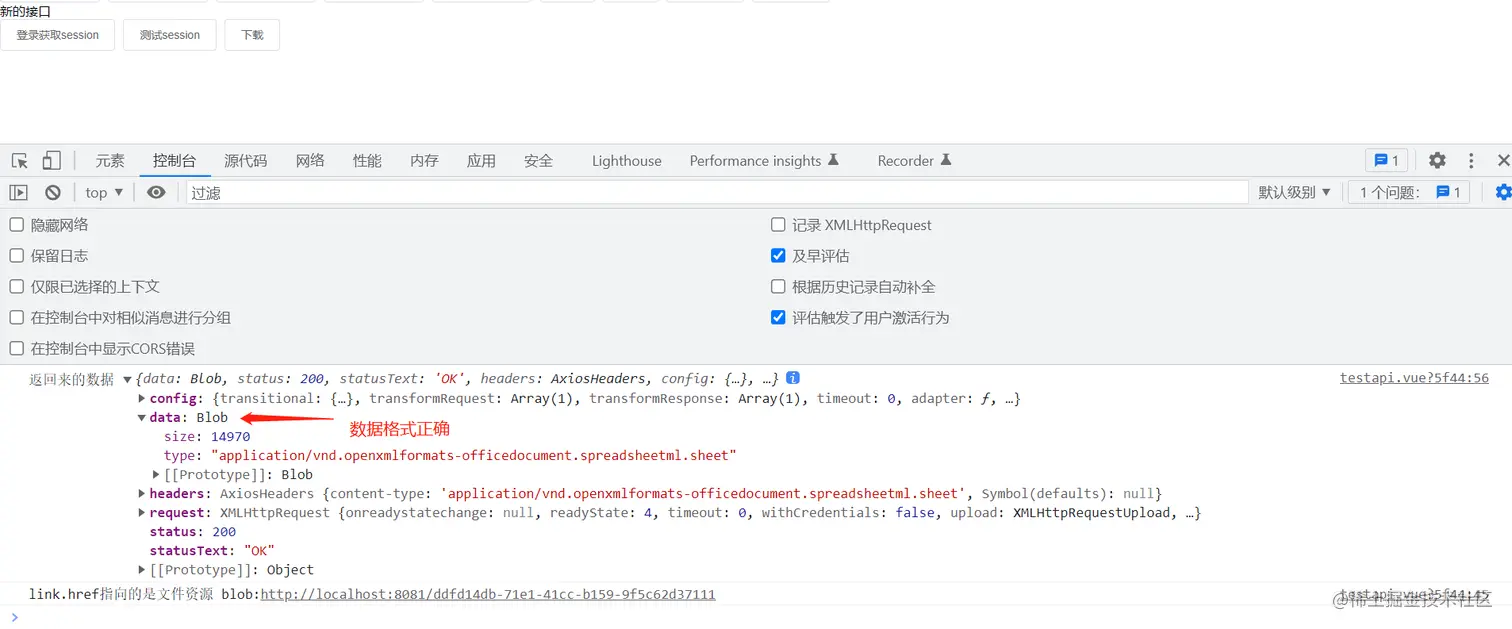
Task: Open the 源代码 tab
Action: point(245,161)
